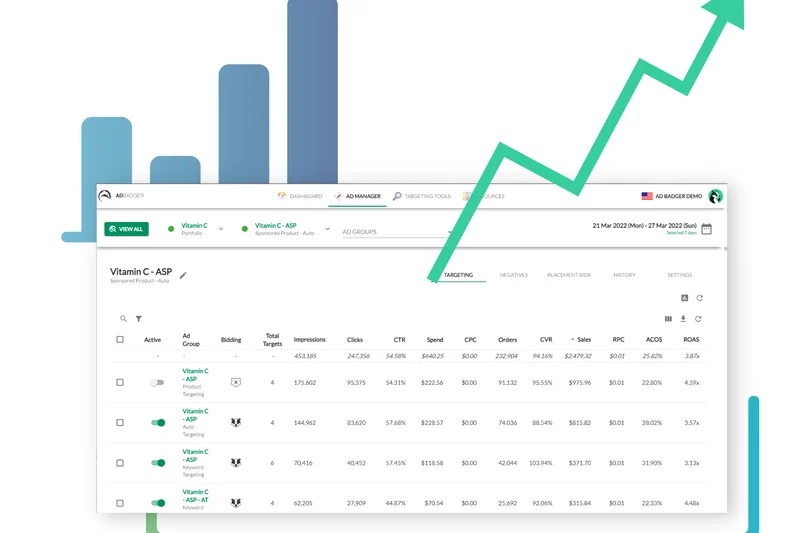Click the 4.48x ROAS cell

pos(691,503)
